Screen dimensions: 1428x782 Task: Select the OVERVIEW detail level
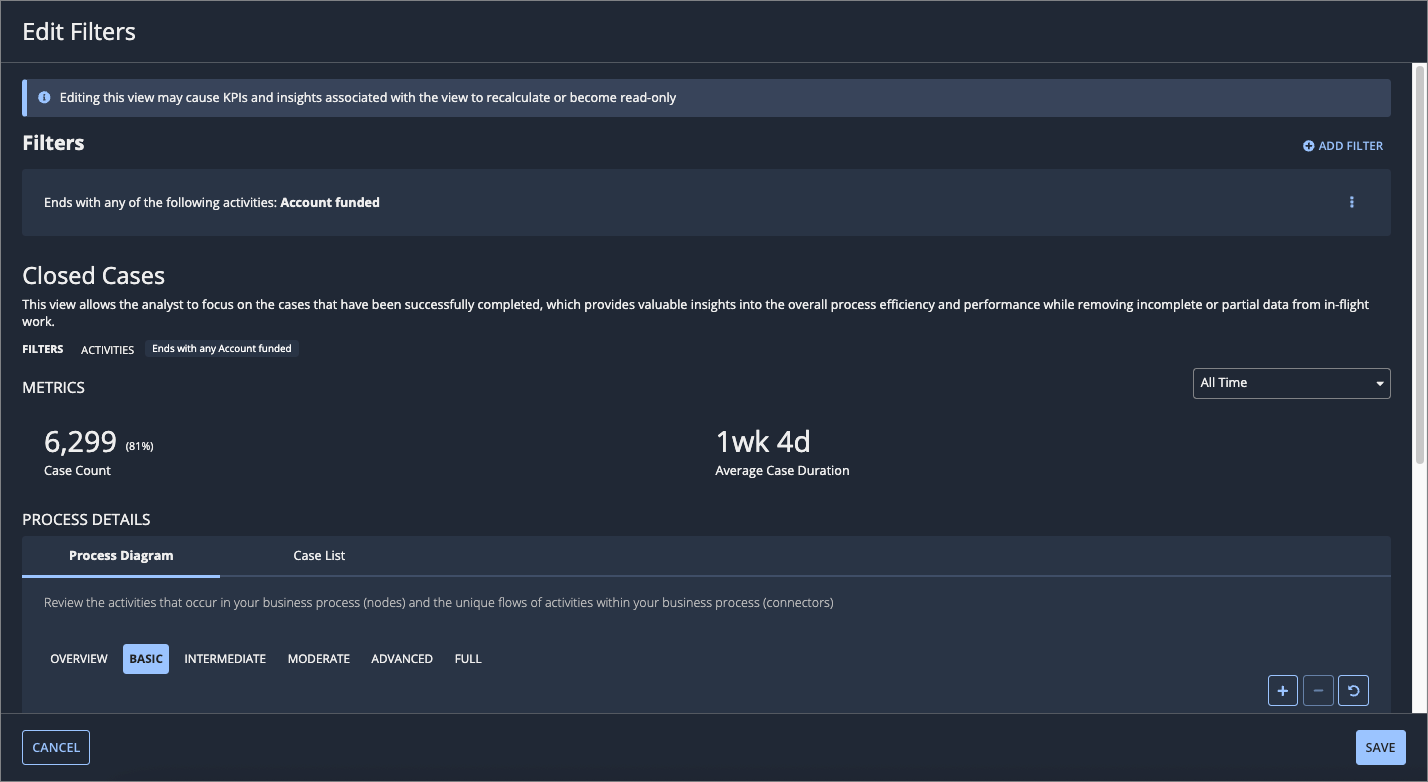79,659
